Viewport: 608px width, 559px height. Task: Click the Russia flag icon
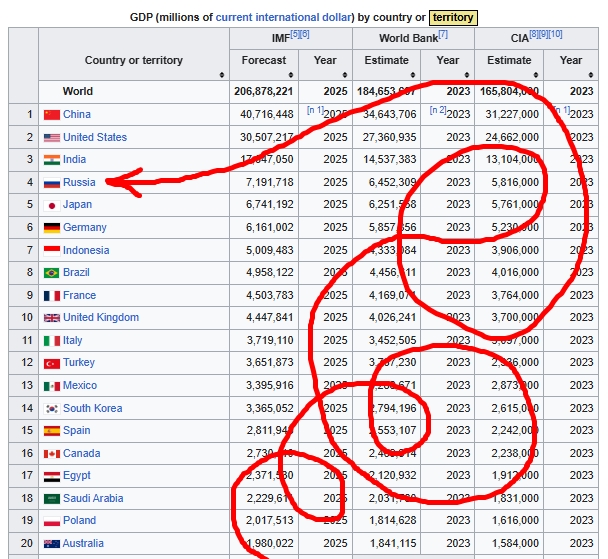[52, 183]
